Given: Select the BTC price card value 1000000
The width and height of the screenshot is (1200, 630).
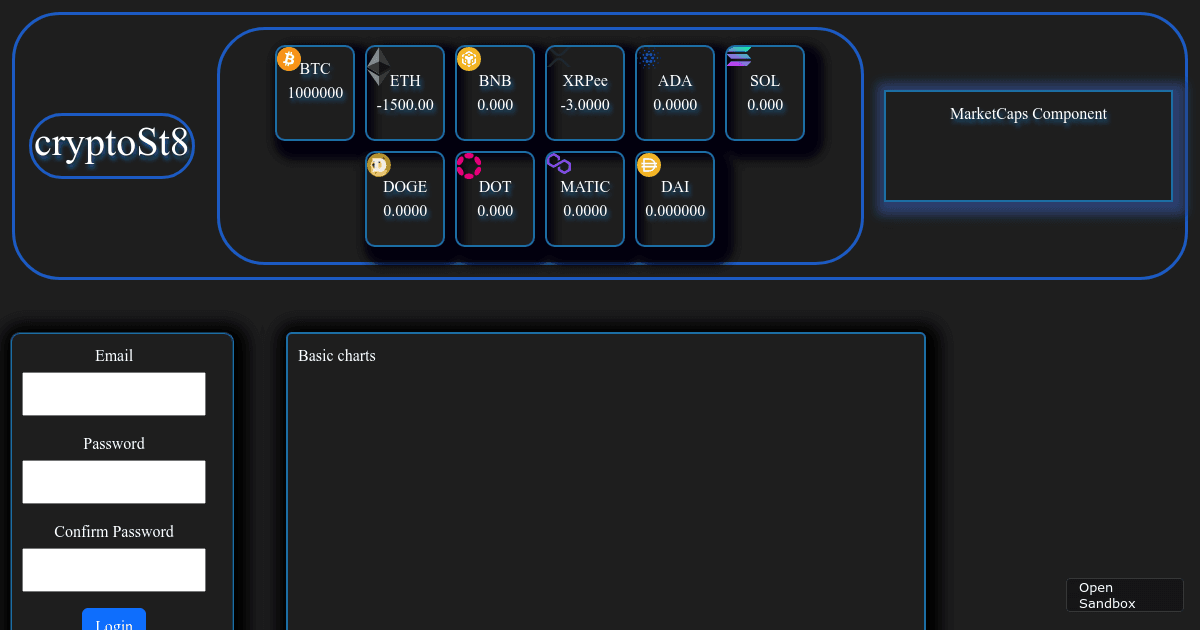Looking at the screenshot, I should (315, 93).
